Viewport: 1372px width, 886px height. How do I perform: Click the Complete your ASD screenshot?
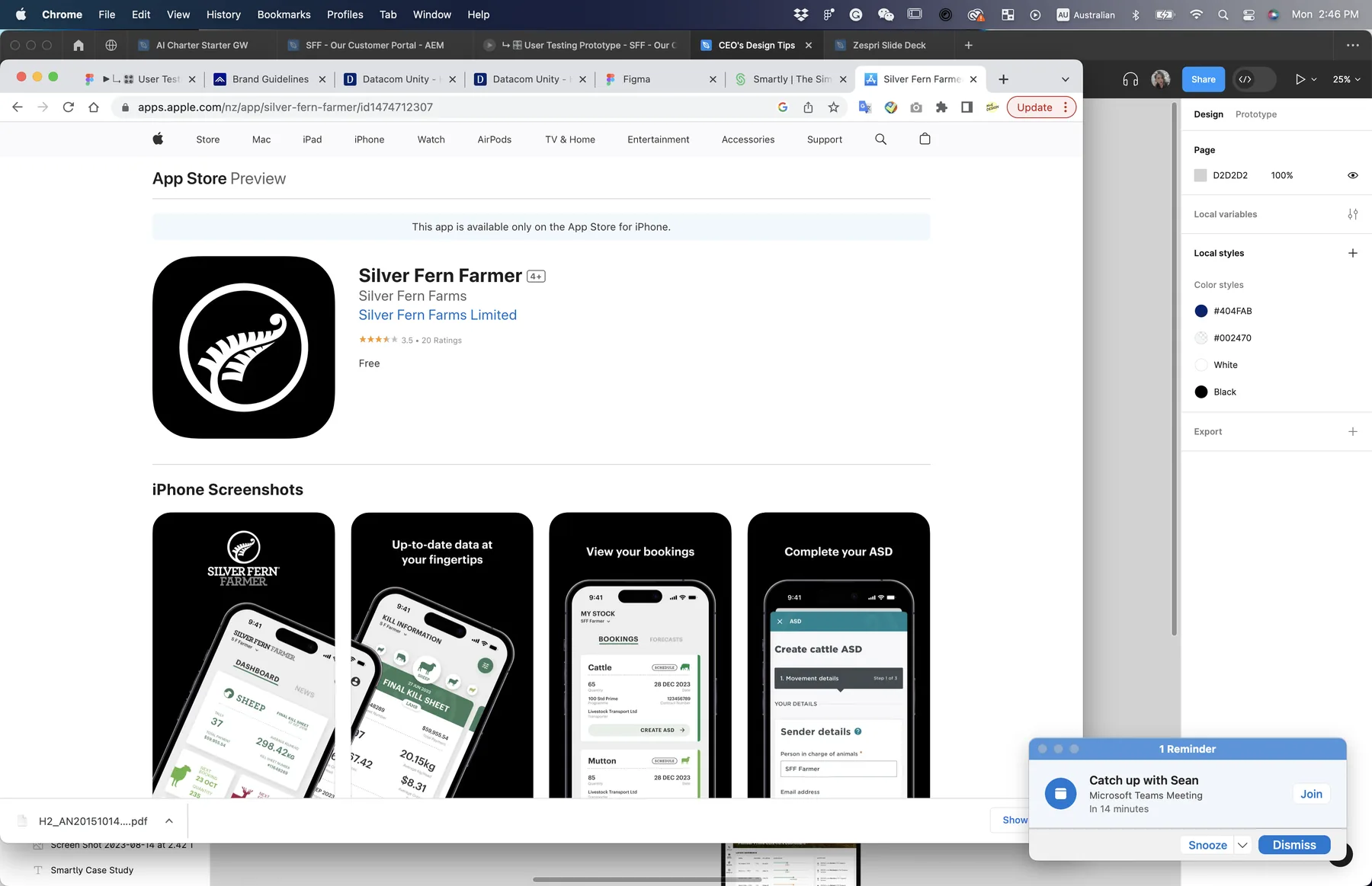coord(838,655)
